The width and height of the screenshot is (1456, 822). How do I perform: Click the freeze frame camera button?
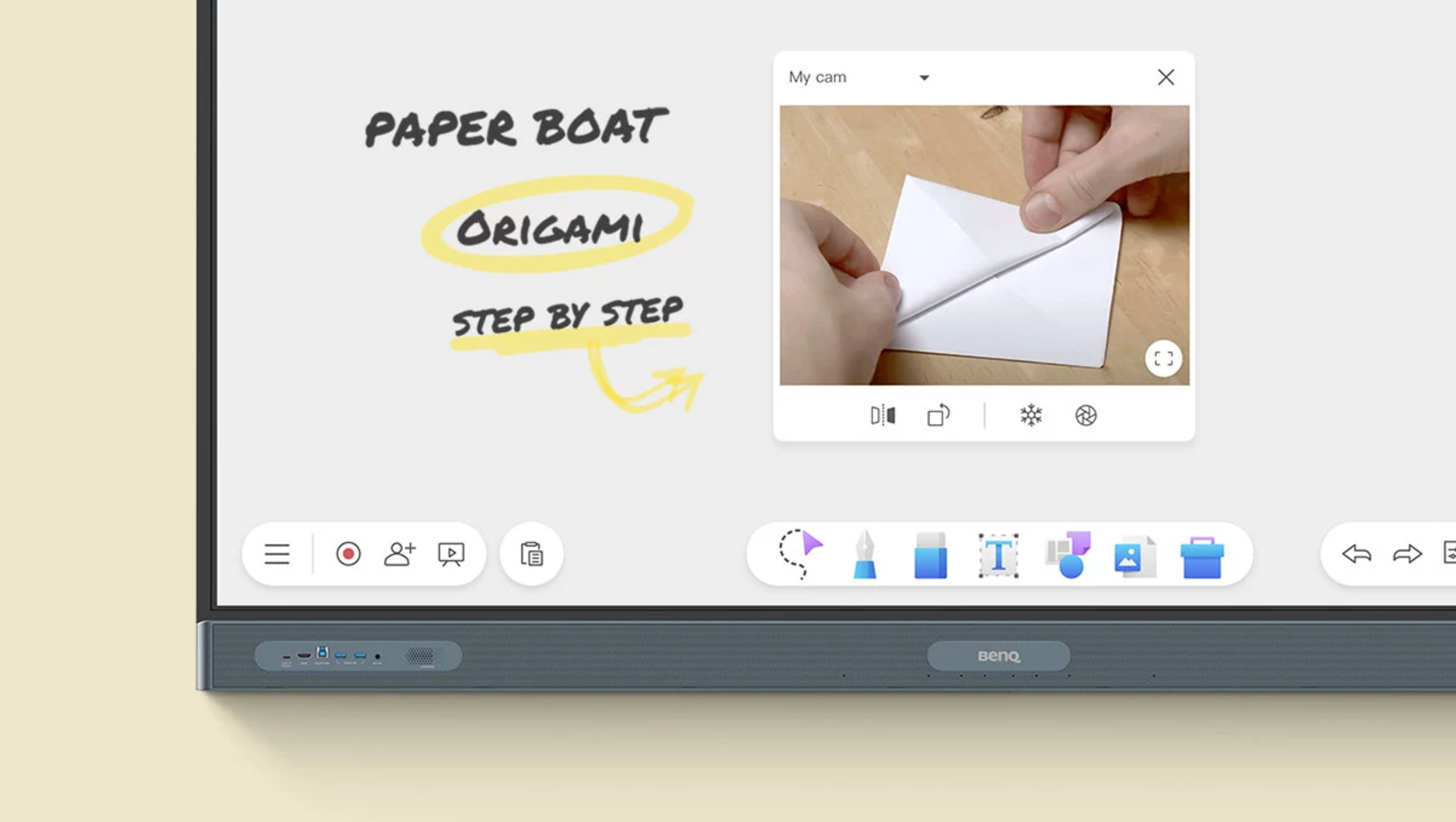pyautogui.click(x=1030, y=415)
